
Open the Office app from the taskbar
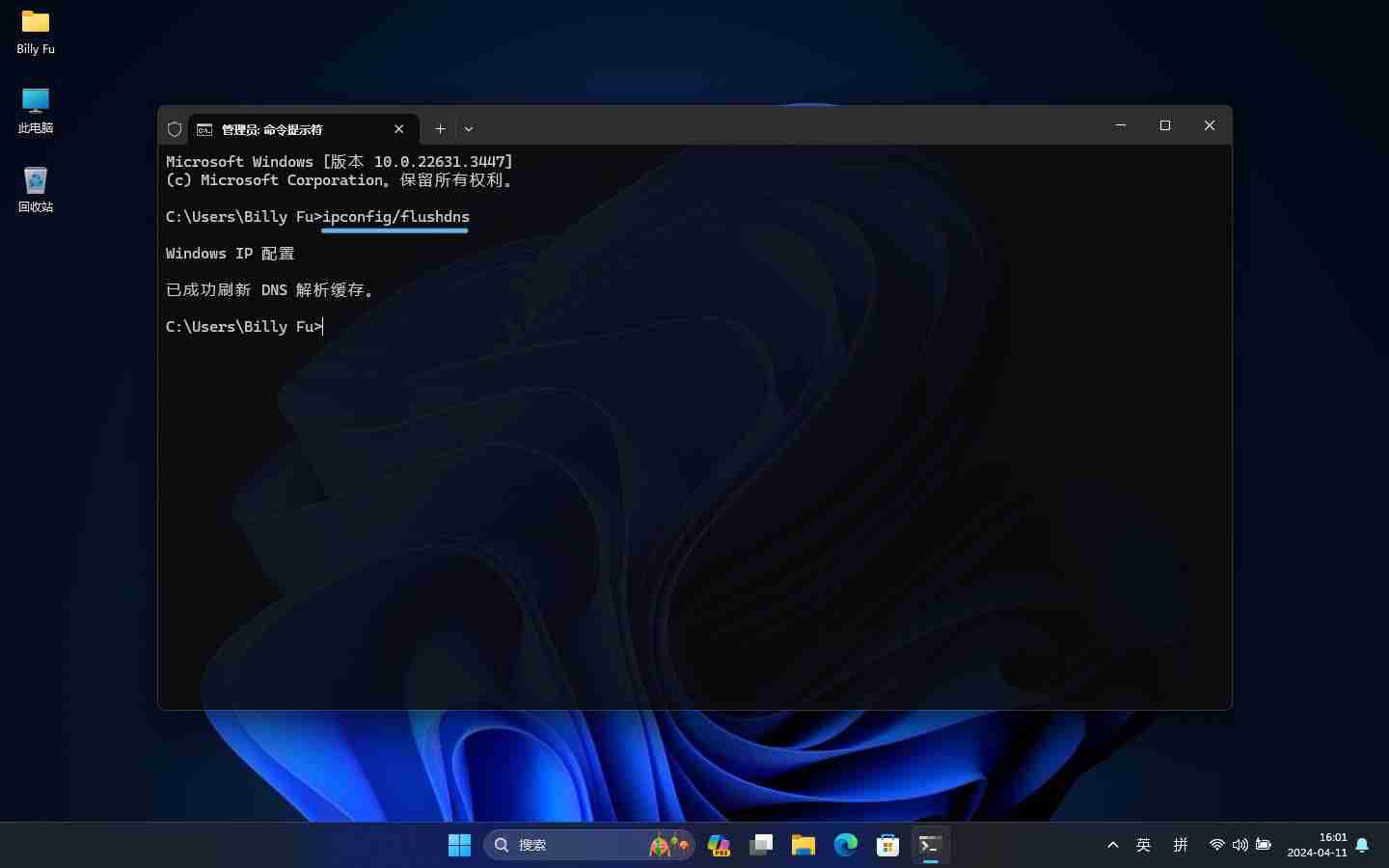coord(718,845)
